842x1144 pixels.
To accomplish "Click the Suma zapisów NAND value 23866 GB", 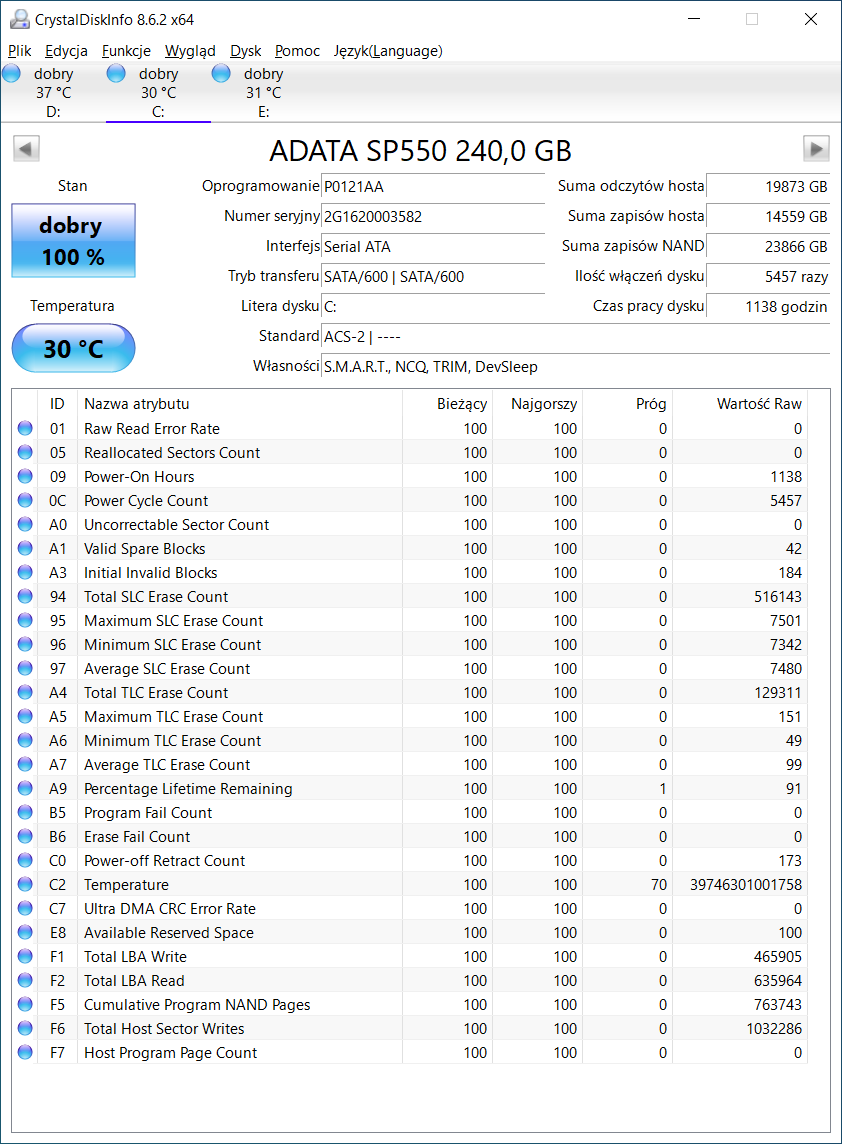I will [x=768, y=247].
